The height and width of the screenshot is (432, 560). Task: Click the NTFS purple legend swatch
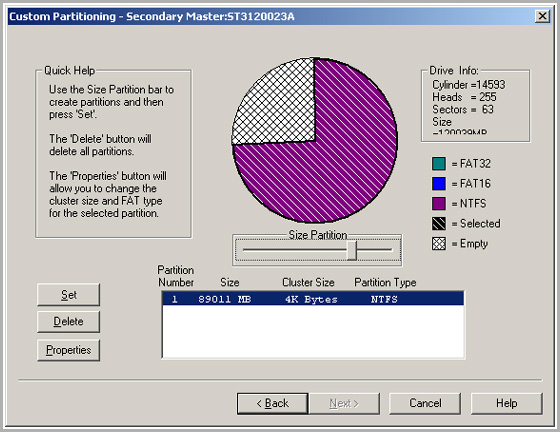pos(439,204)
